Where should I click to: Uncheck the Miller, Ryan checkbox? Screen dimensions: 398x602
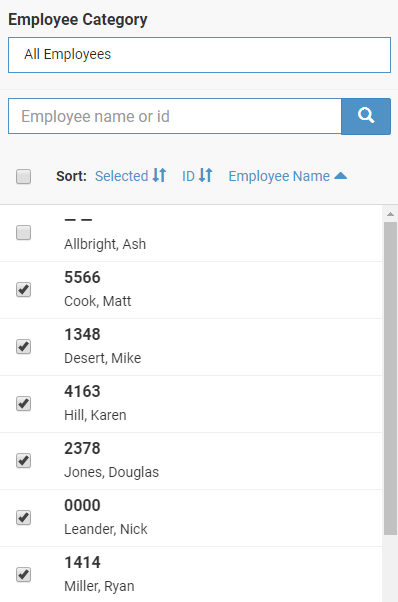tap(23, 575)
